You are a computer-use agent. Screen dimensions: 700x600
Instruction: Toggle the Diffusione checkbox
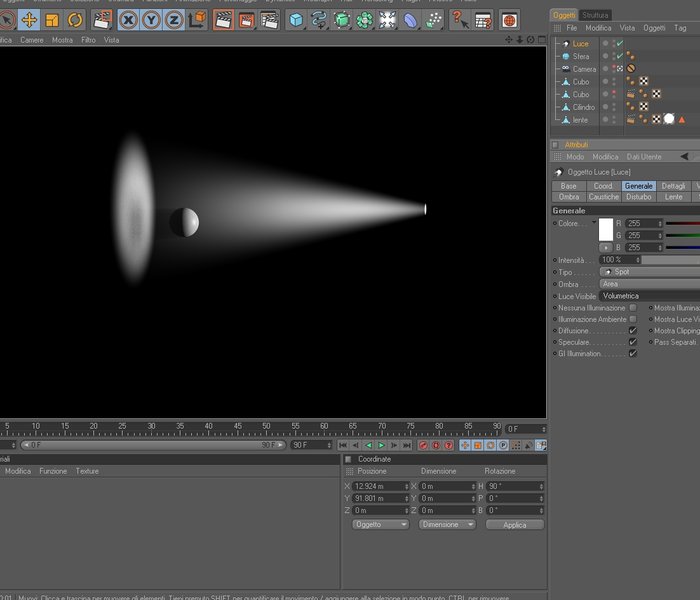point(633,331)
